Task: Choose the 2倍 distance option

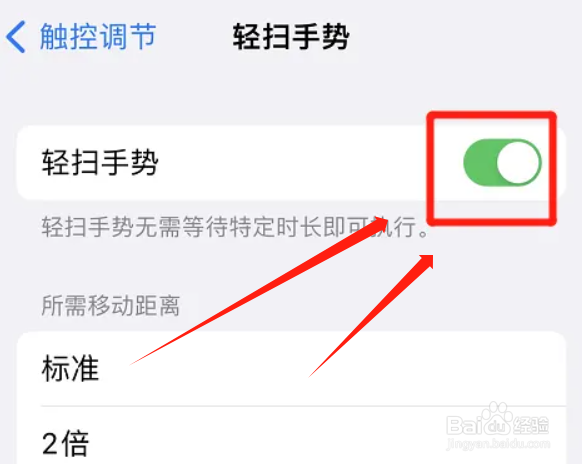Action: coord(291,435)
